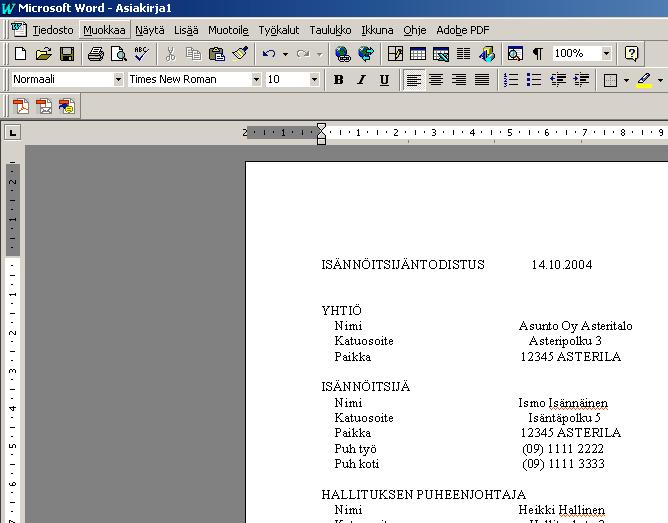The image size is (668, 523).
Task: Apply outside border button
Action: (610, 80)
